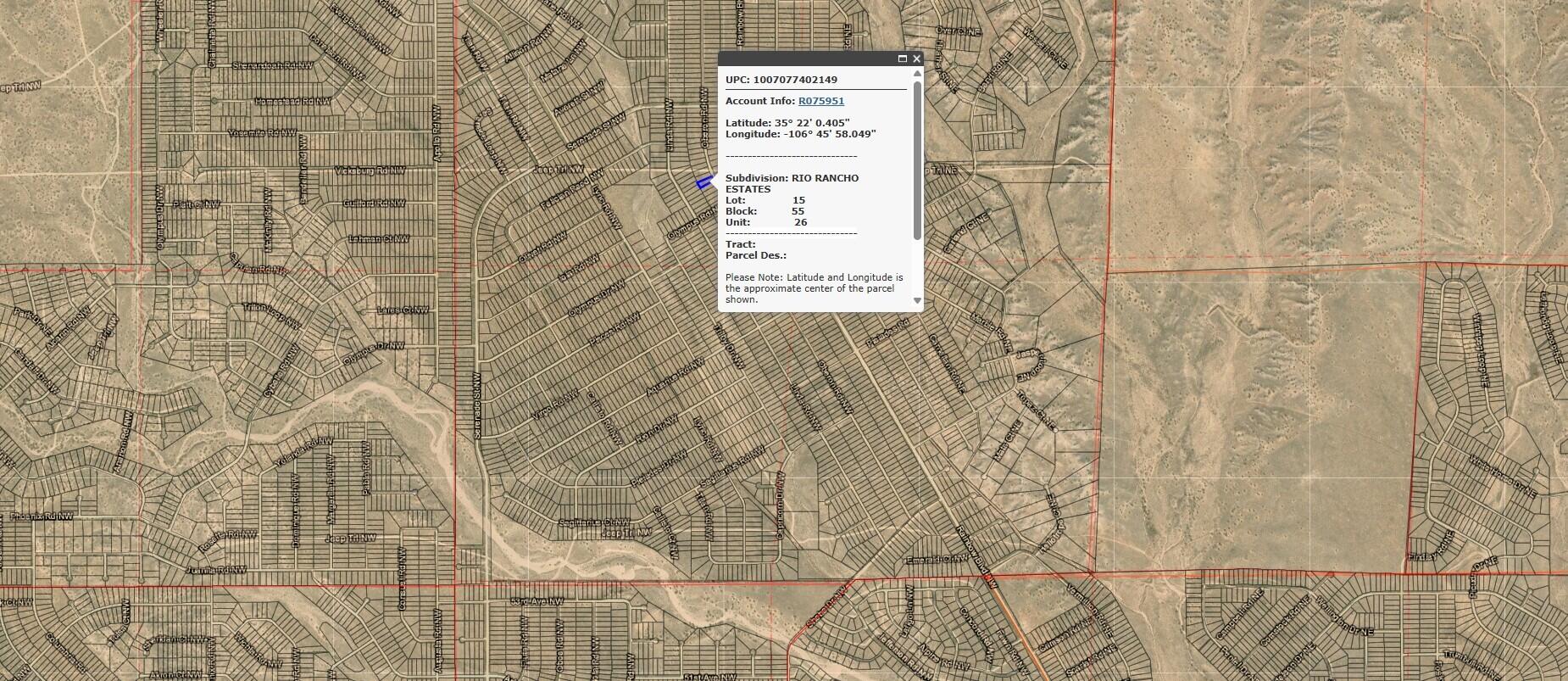Click the Please Note disclaimer text

[x=815, y=288]
